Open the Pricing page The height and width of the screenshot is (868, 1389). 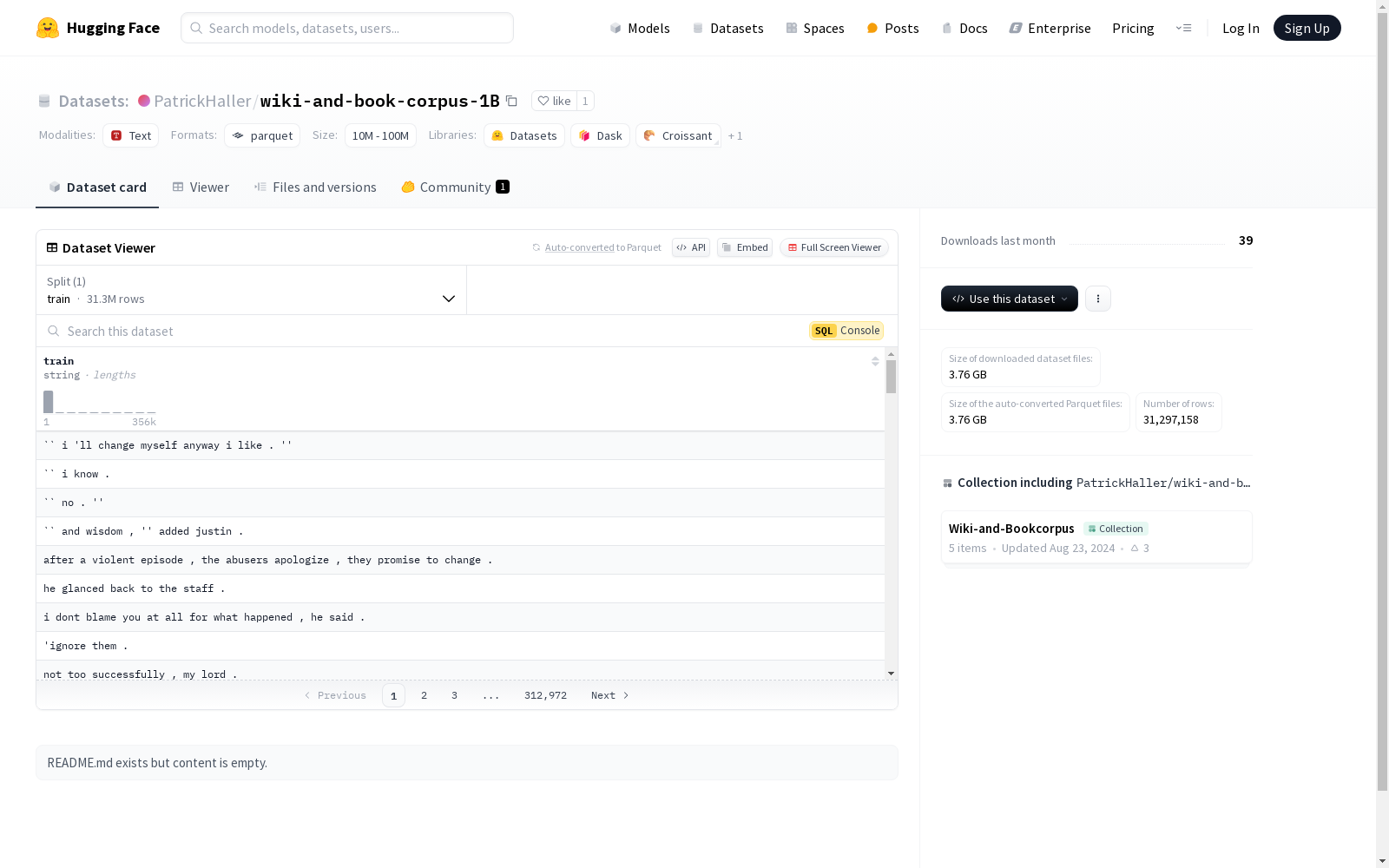[1133, 28]
